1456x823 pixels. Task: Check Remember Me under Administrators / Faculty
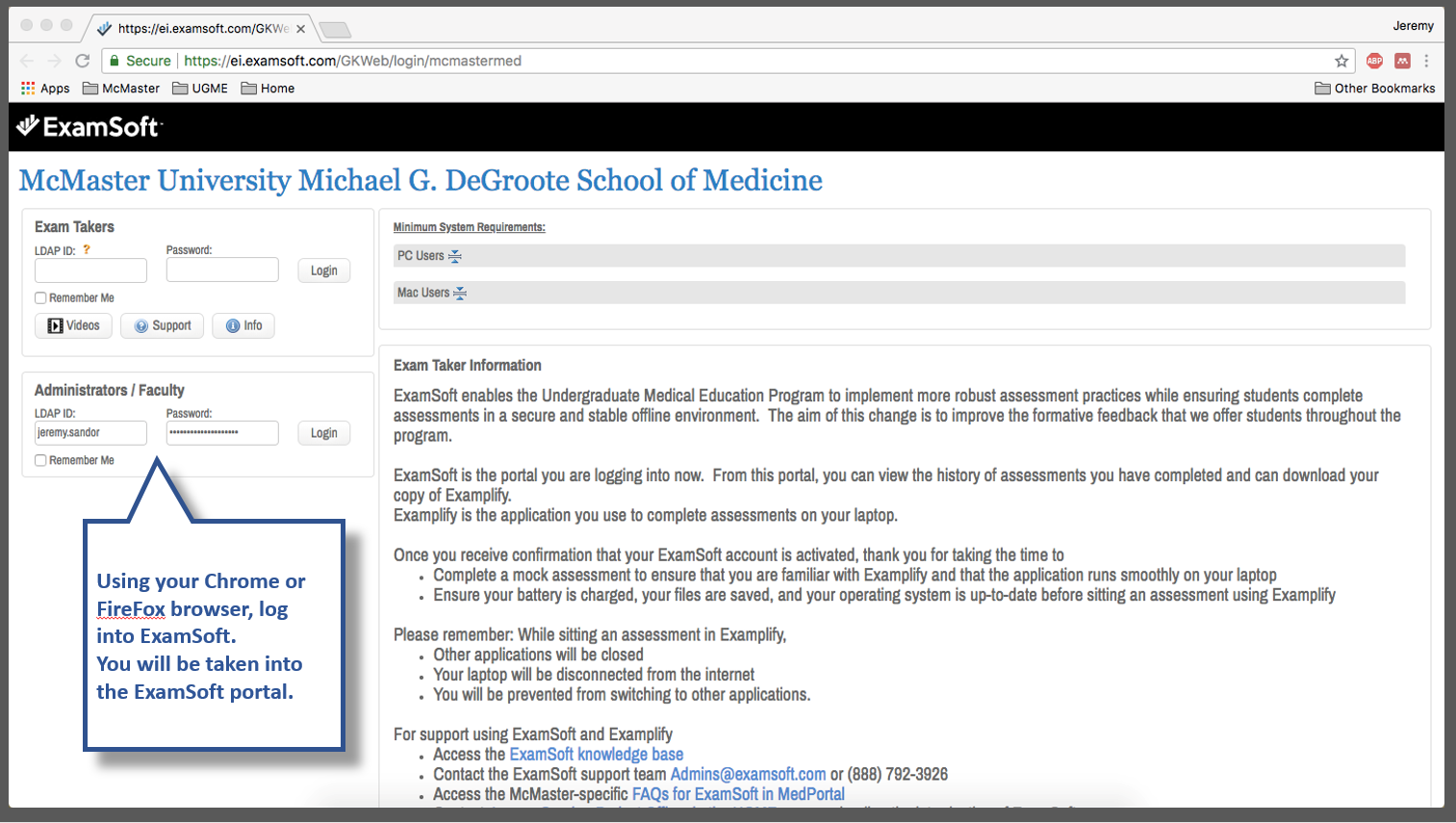tap(40, 460)
